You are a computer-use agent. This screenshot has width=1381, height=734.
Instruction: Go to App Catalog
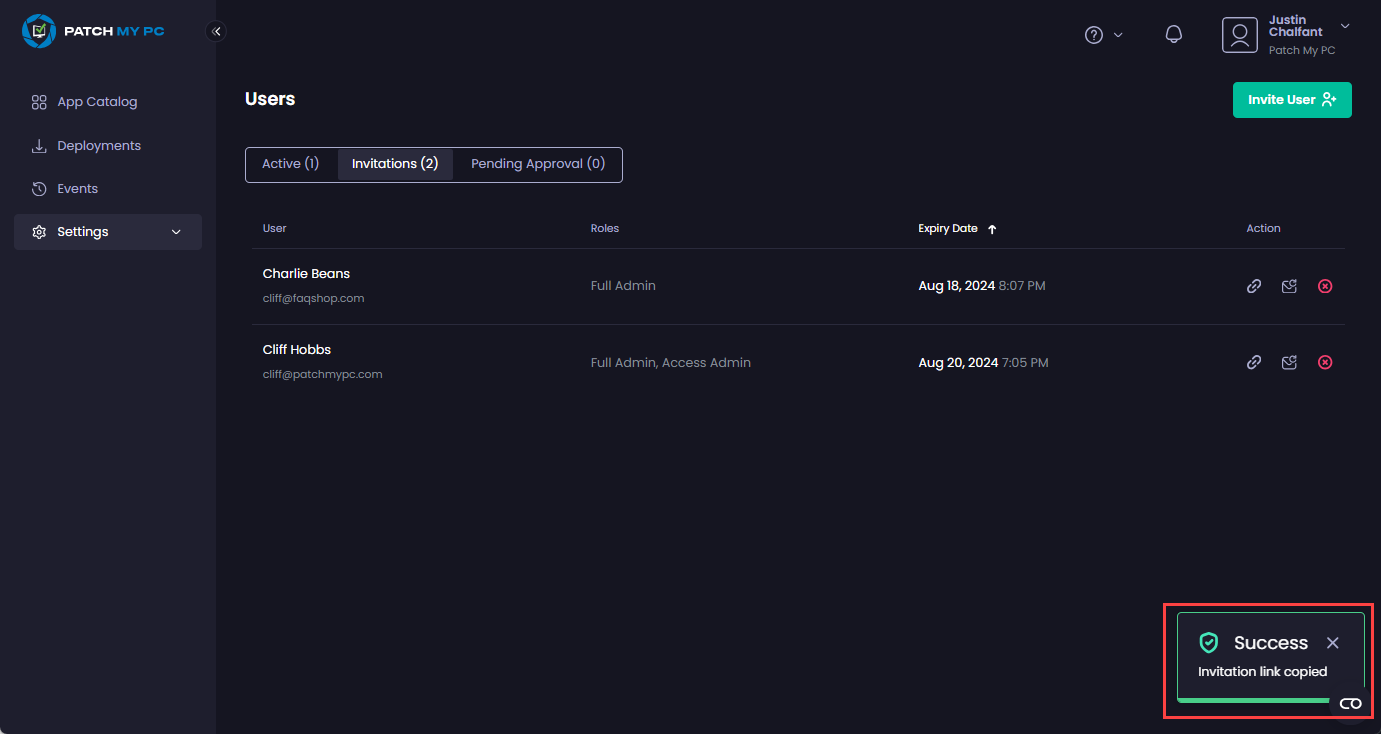click(97, 102)
